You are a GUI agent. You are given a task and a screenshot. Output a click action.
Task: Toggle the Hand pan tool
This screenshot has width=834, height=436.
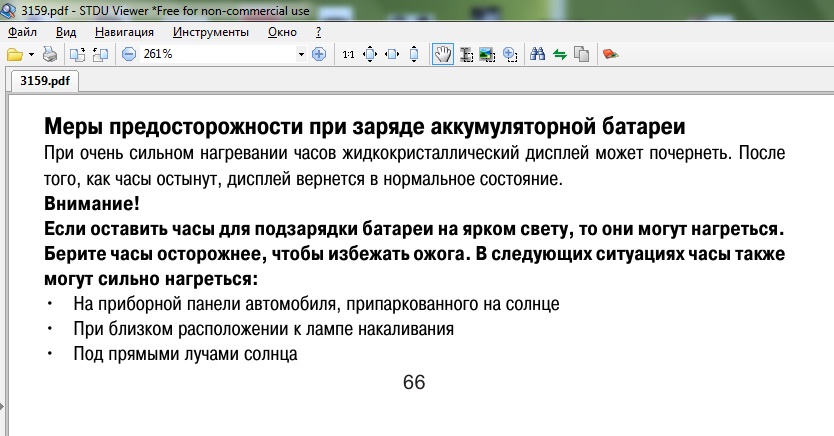coord(442,54)
